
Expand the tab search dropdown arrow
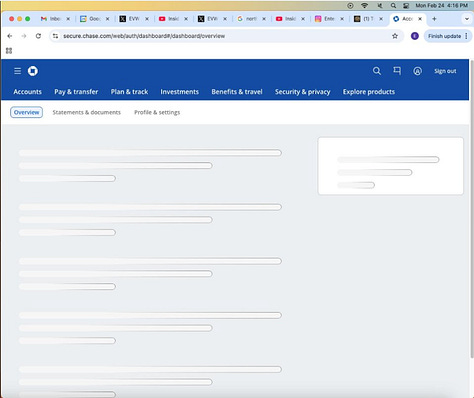(x=467, y=19)
